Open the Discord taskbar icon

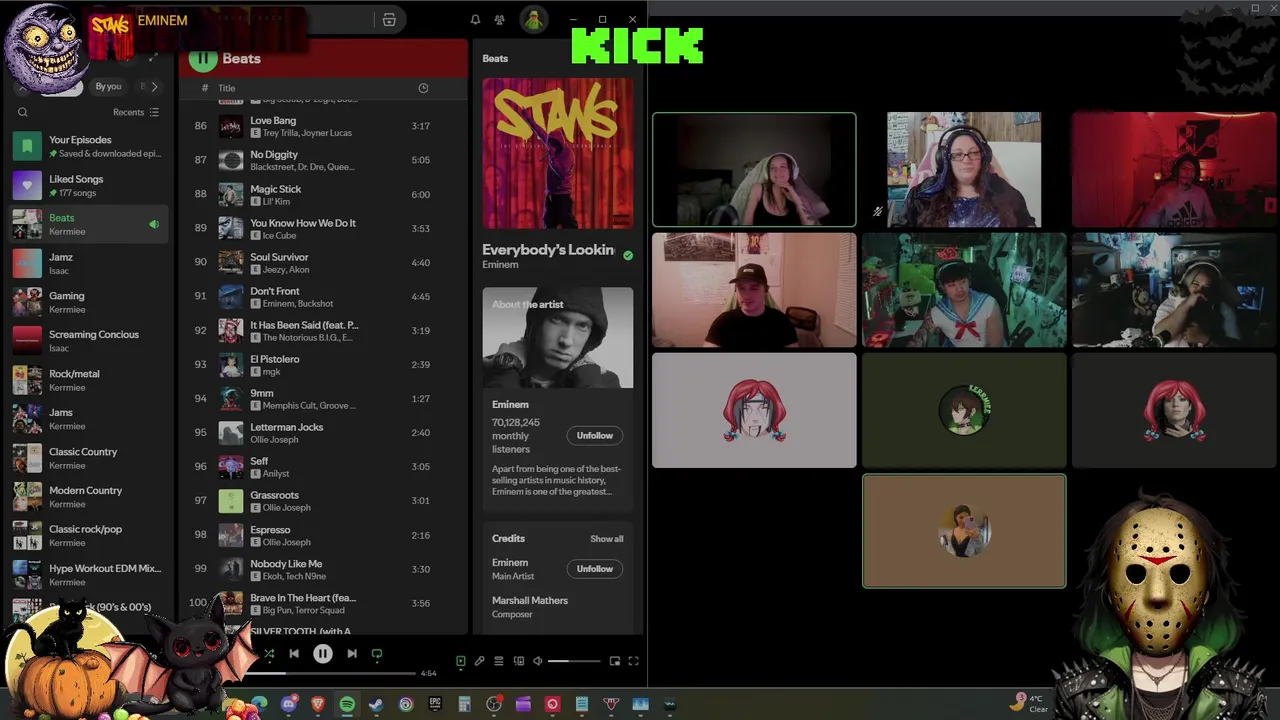coord(289,704)
